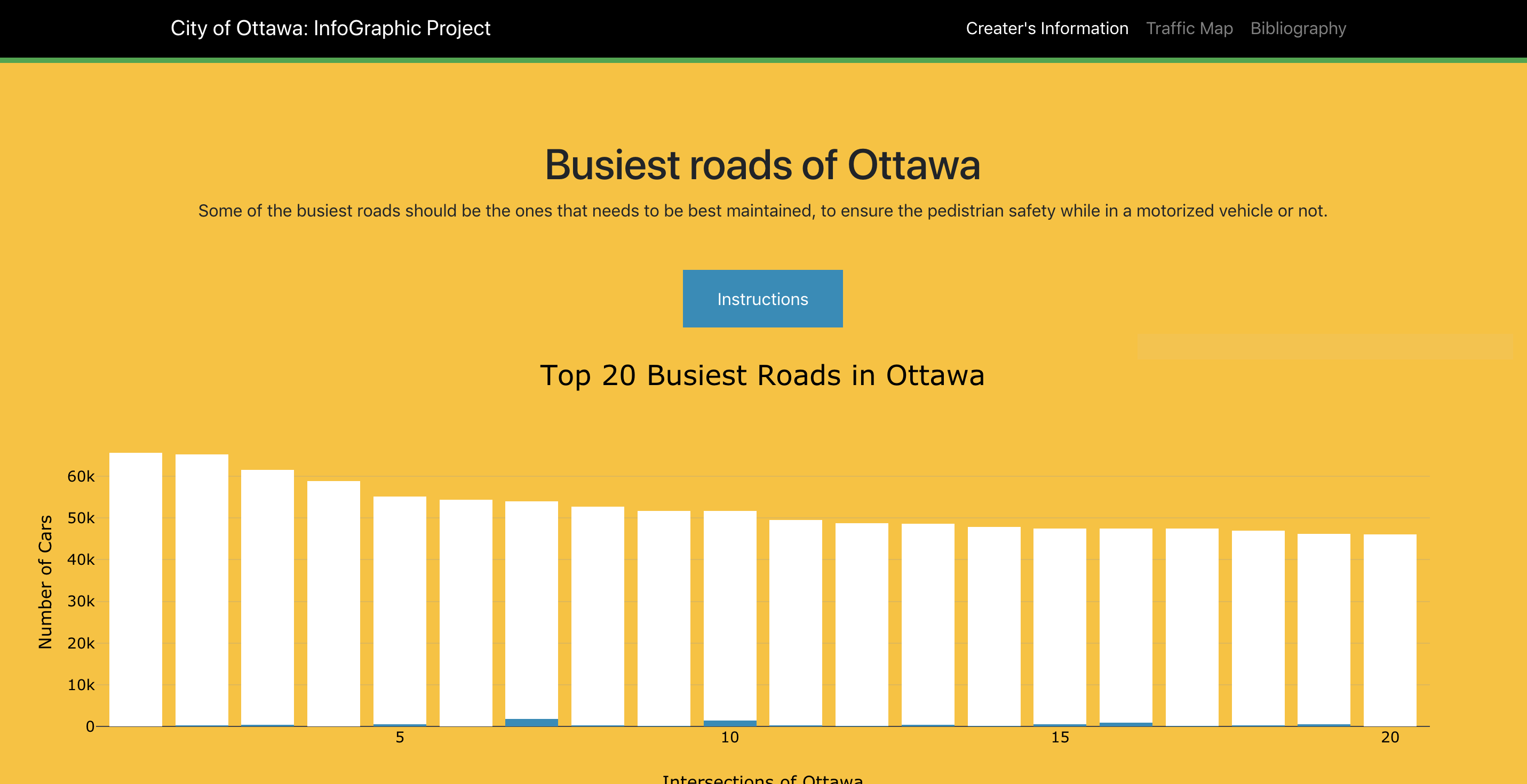
Task: Open the Bibliography nav link
Action: click(1298, 28)
